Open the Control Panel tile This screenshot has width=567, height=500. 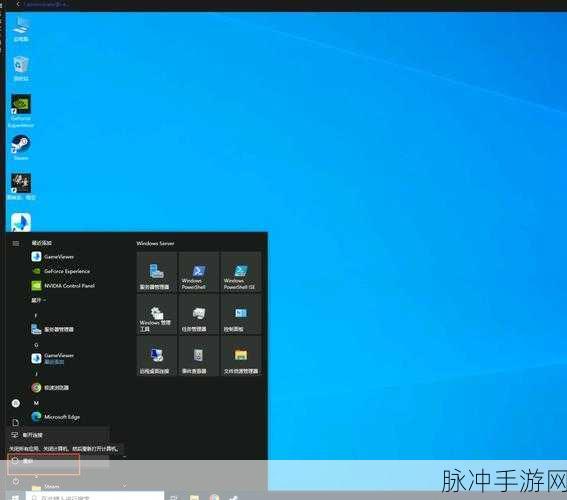(241, 314)
